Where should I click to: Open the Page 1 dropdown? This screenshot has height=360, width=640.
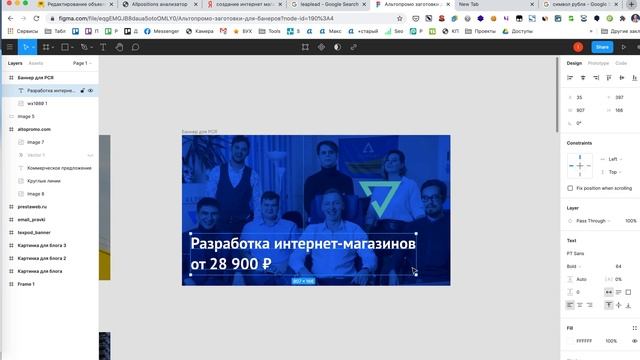tap(82, 63)
